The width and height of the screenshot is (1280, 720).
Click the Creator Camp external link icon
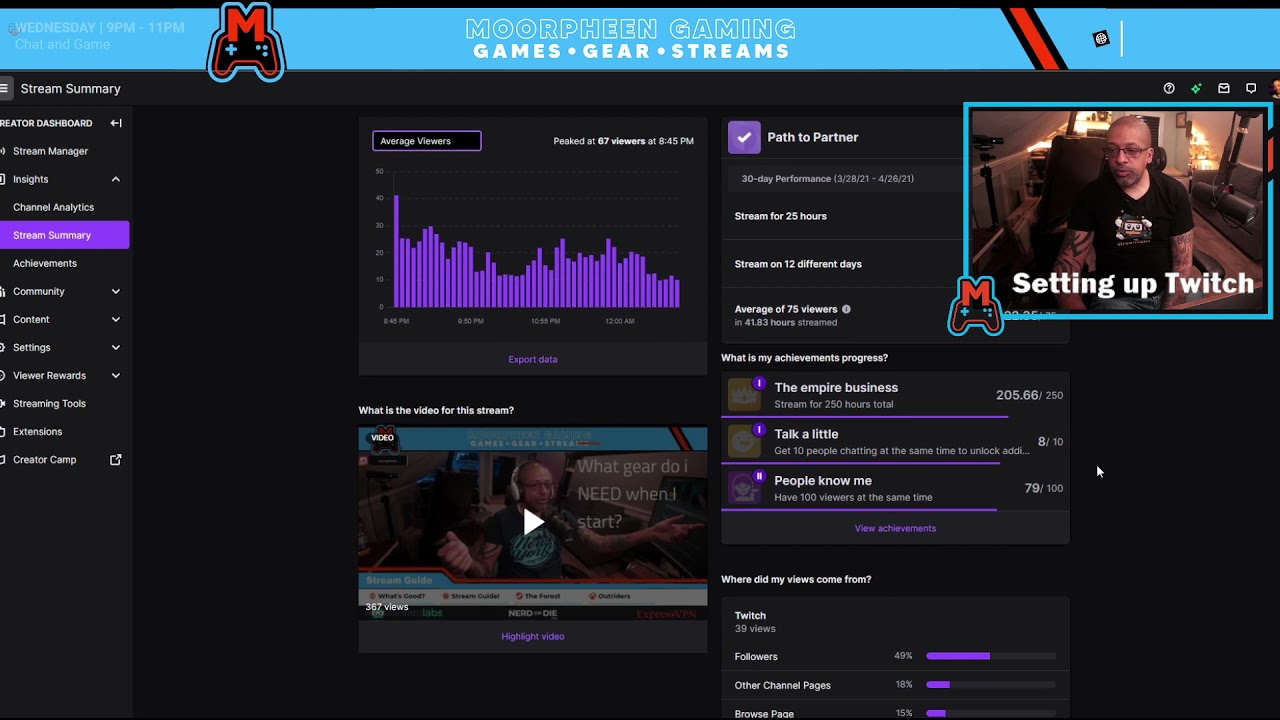(116, 459)
